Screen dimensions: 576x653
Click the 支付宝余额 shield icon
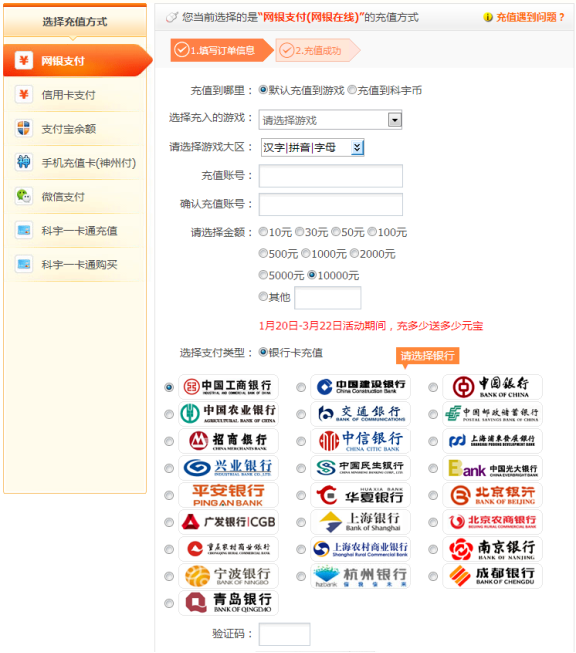(x=24, y=128)
